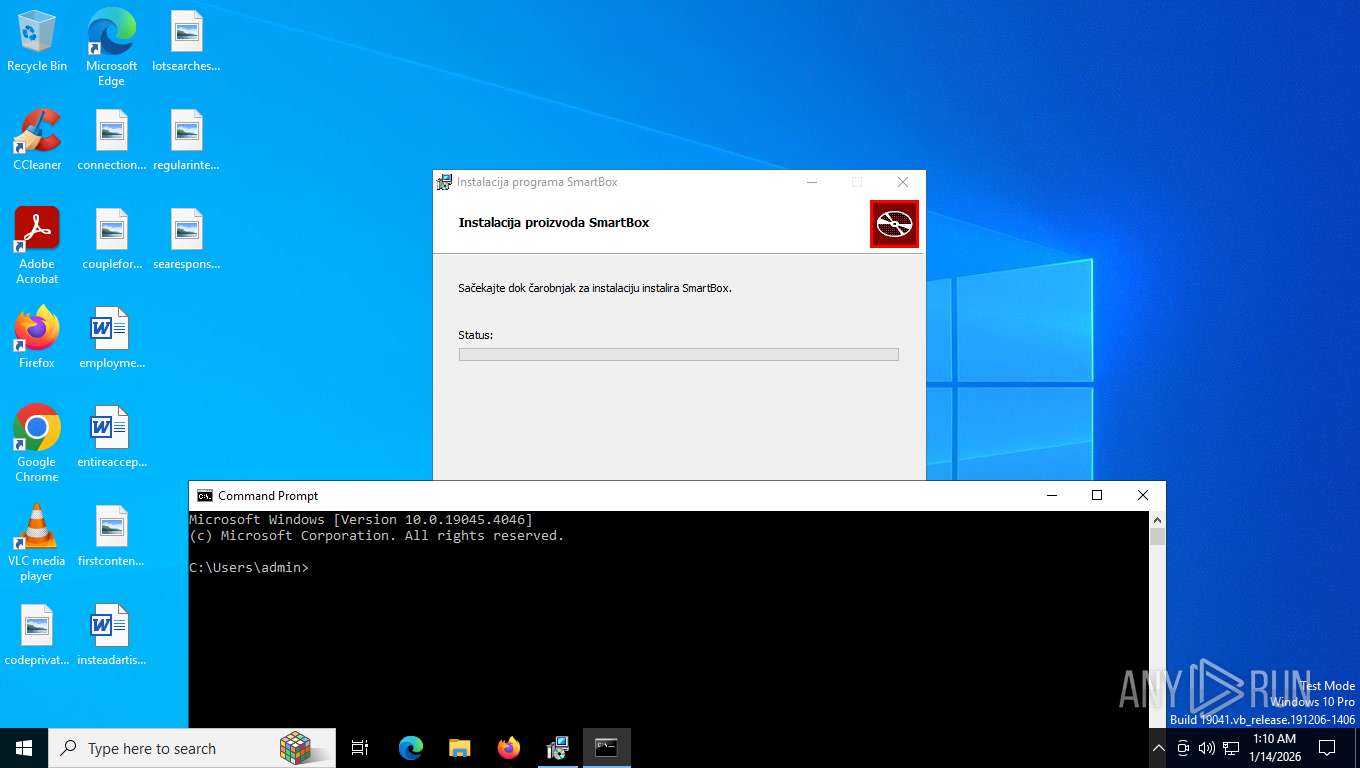Open the Windows Start menu
Viewport: 1360px width, 768px height.
(24, 748)
